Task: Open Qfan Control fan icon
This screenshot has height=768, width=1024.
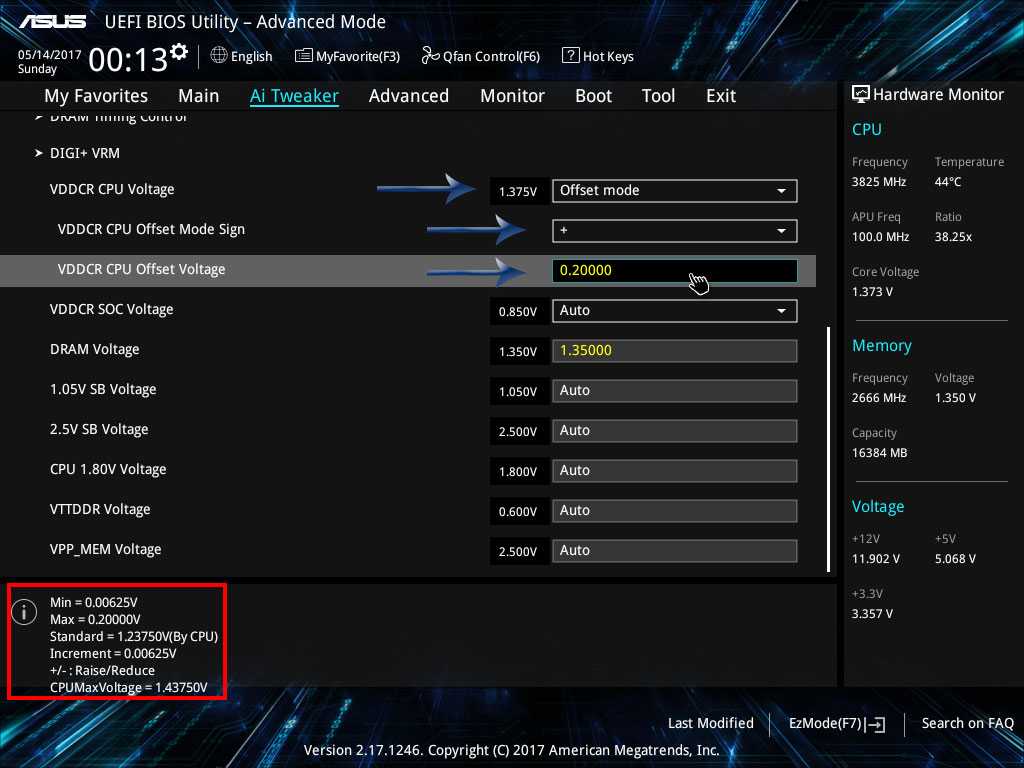Action: tap(430, 56)
